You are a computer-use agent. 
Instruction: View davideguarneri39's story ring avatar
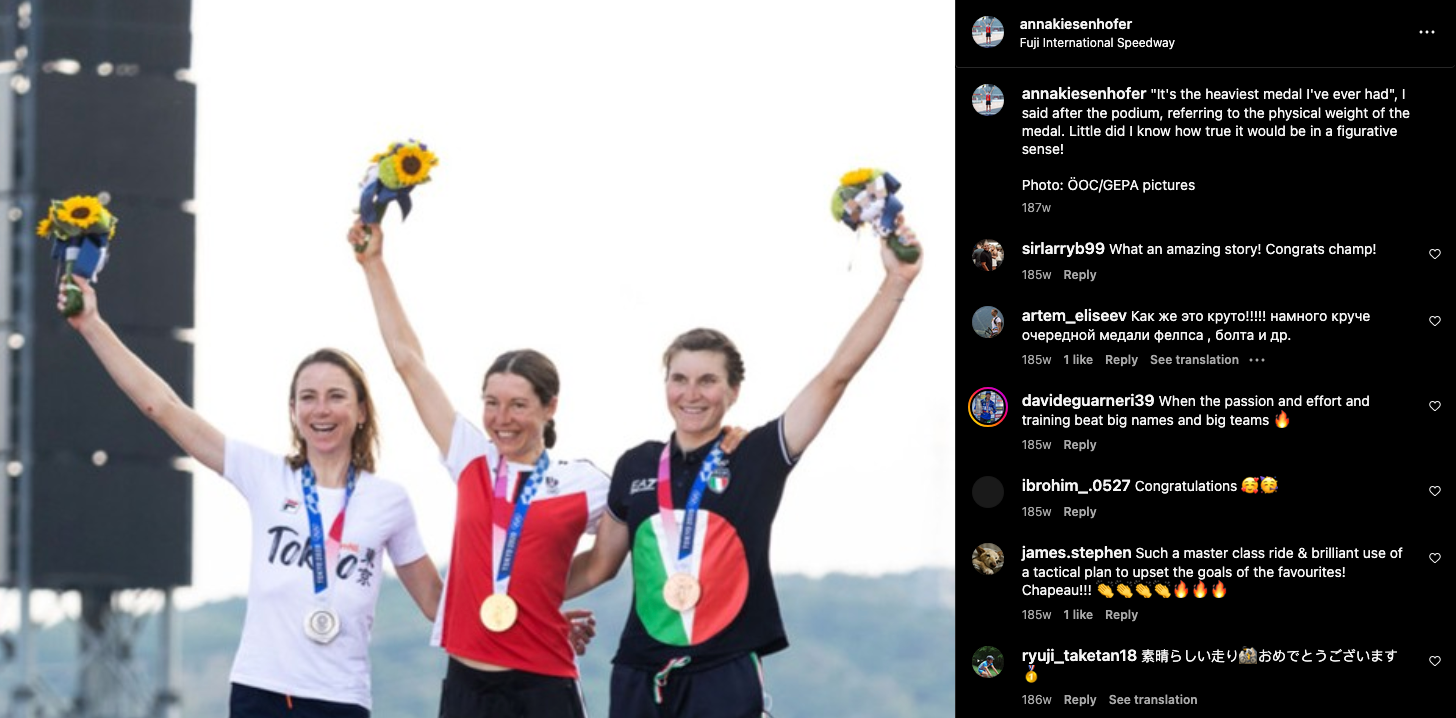(988, 407)
